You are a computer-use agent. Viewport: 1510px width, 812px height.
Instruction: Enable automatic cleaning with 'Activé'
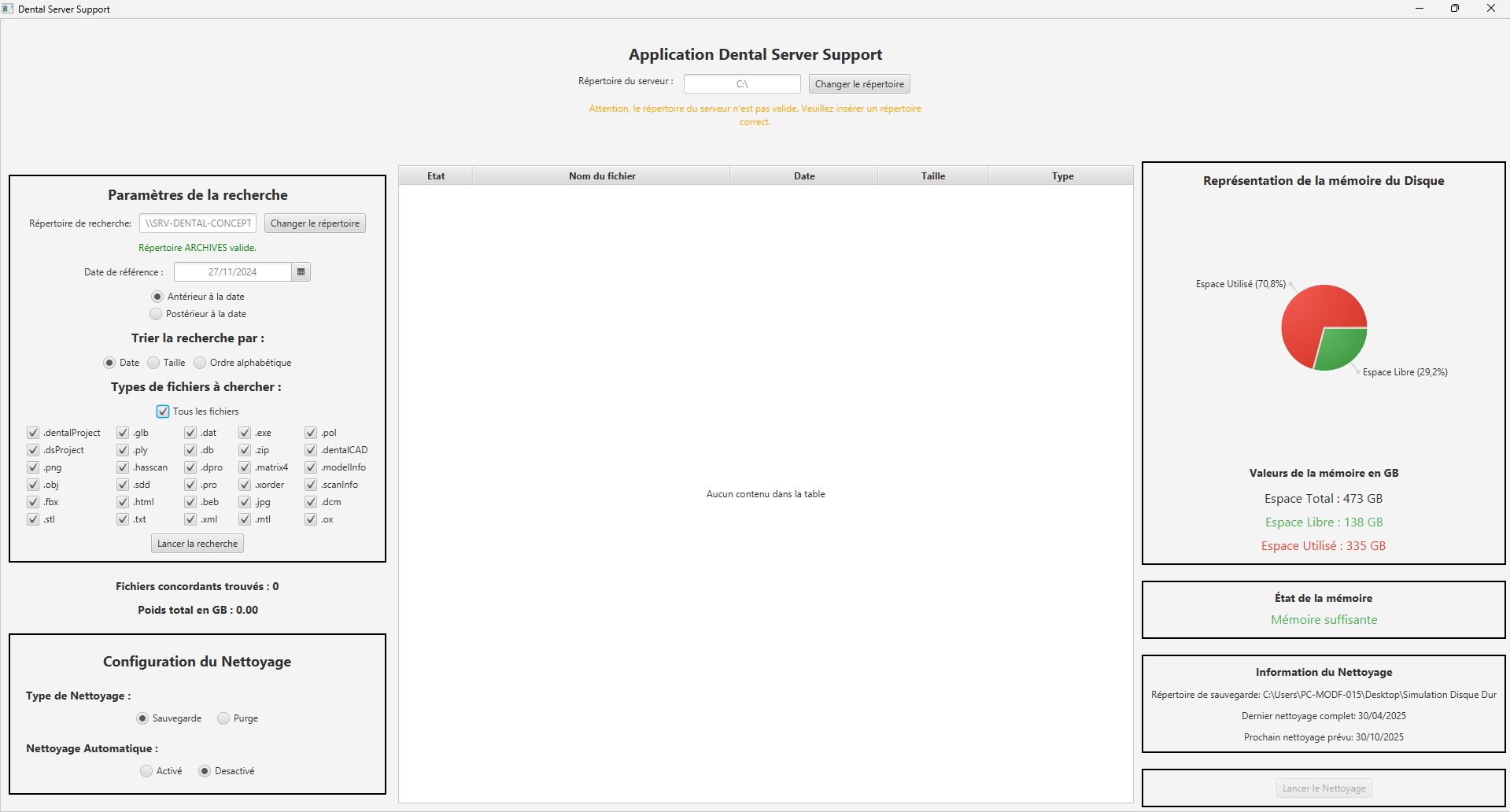point(145,770)
